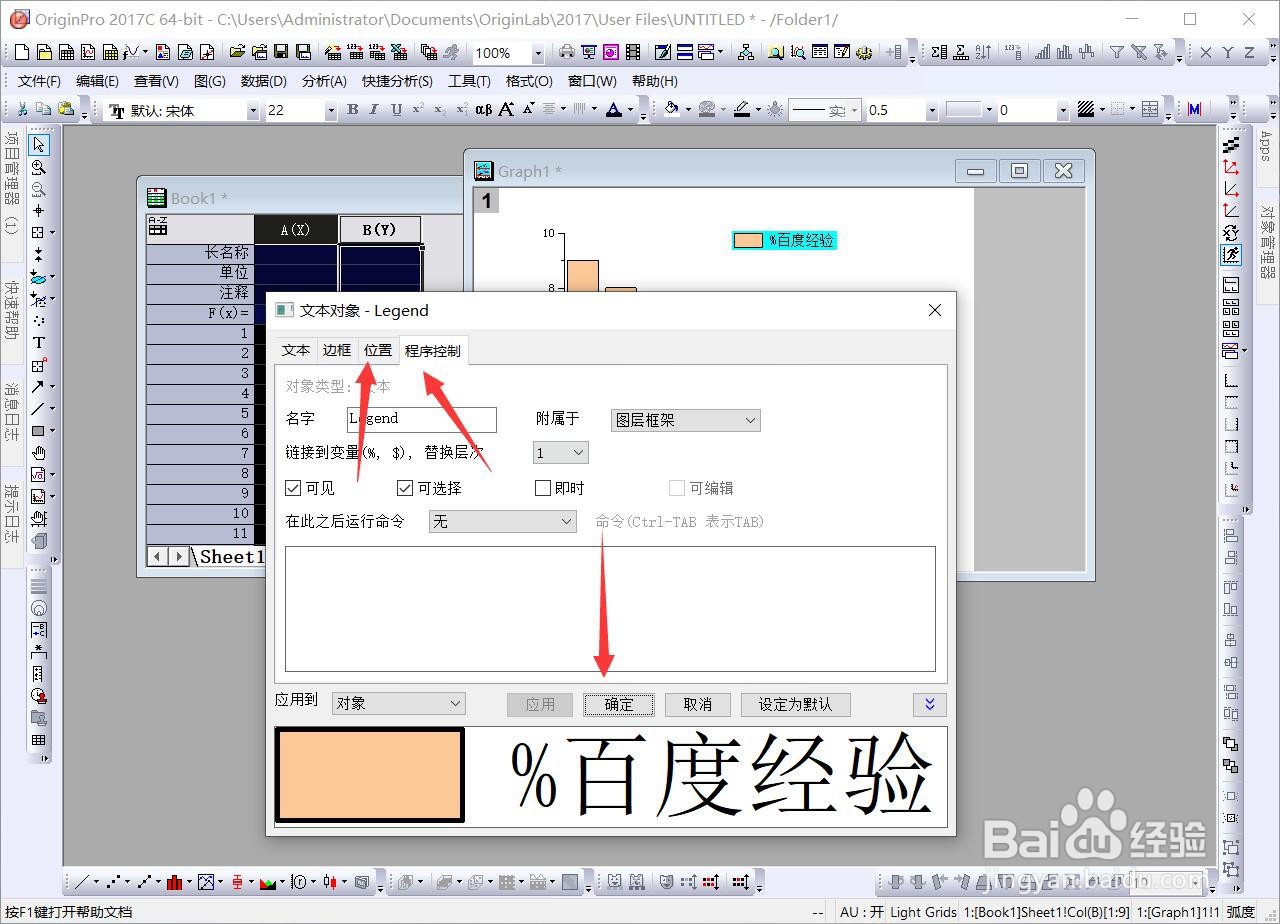Toggle the 可选择 checkbox
Image resolution: width=1280 pixels, height=924 pixels.
[405, 488]
